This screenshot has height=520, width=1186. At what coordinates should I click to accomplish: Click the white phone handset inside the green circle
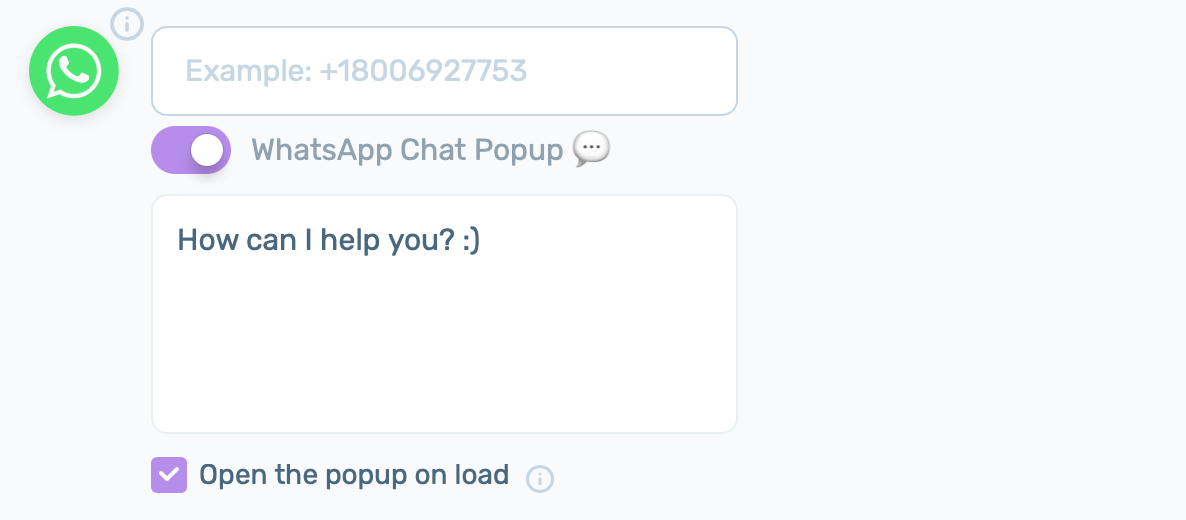[74, 70]
